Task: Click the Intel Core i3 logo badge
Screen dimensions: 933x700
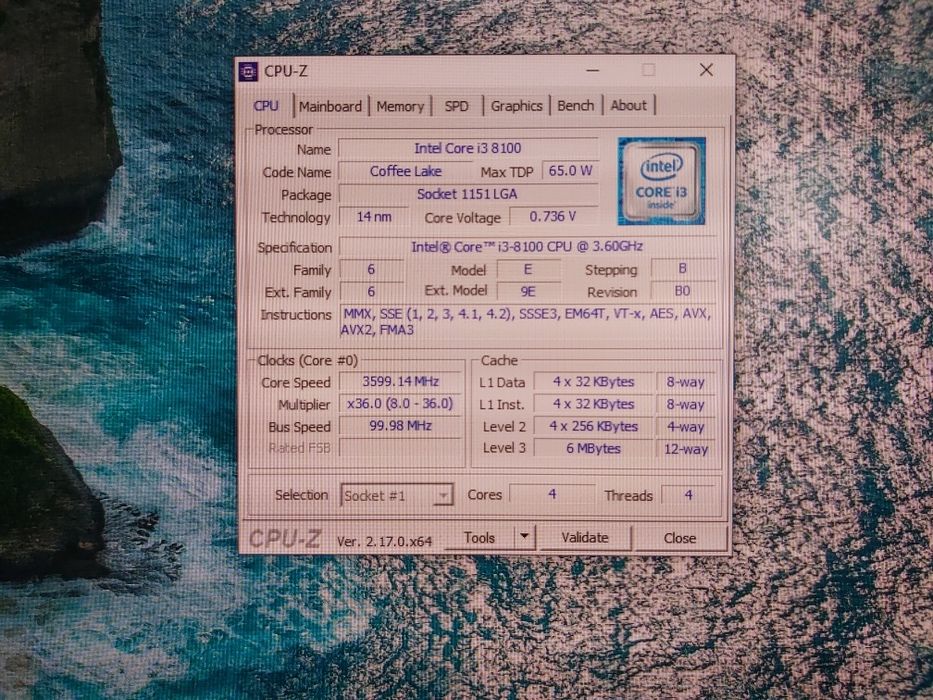Action: 662,181
